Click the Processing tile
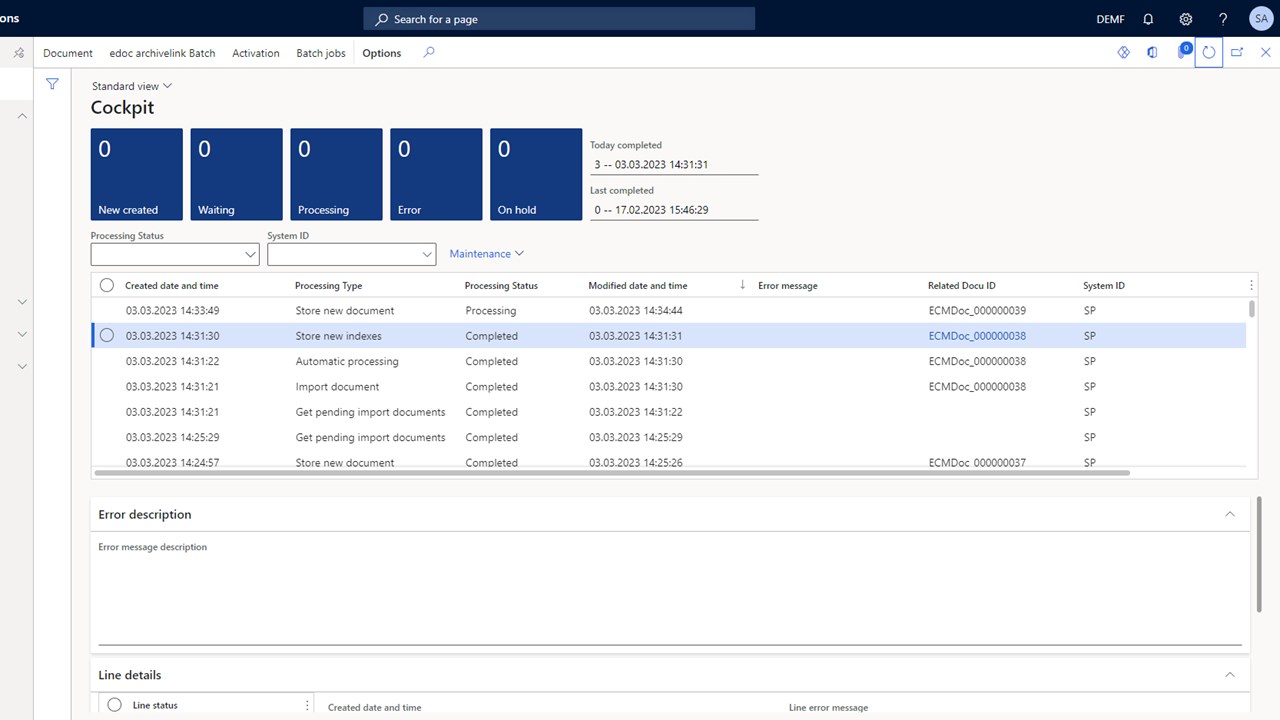1280x720 pixels. point(337,174)
